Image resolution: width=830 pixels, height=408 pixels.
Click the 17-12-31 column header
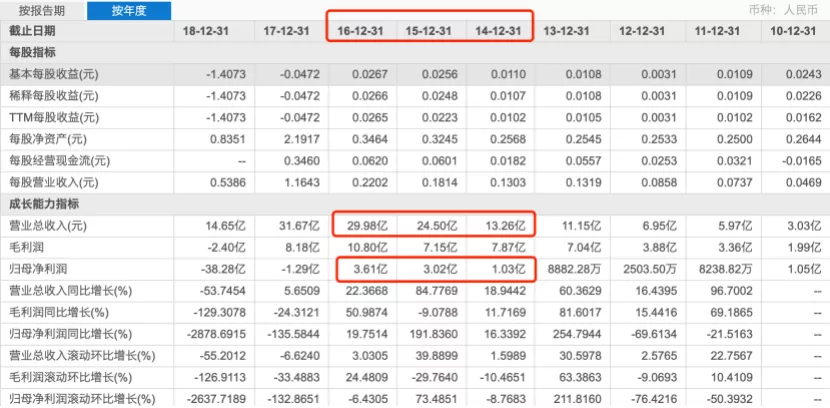[x=286, y=31]
